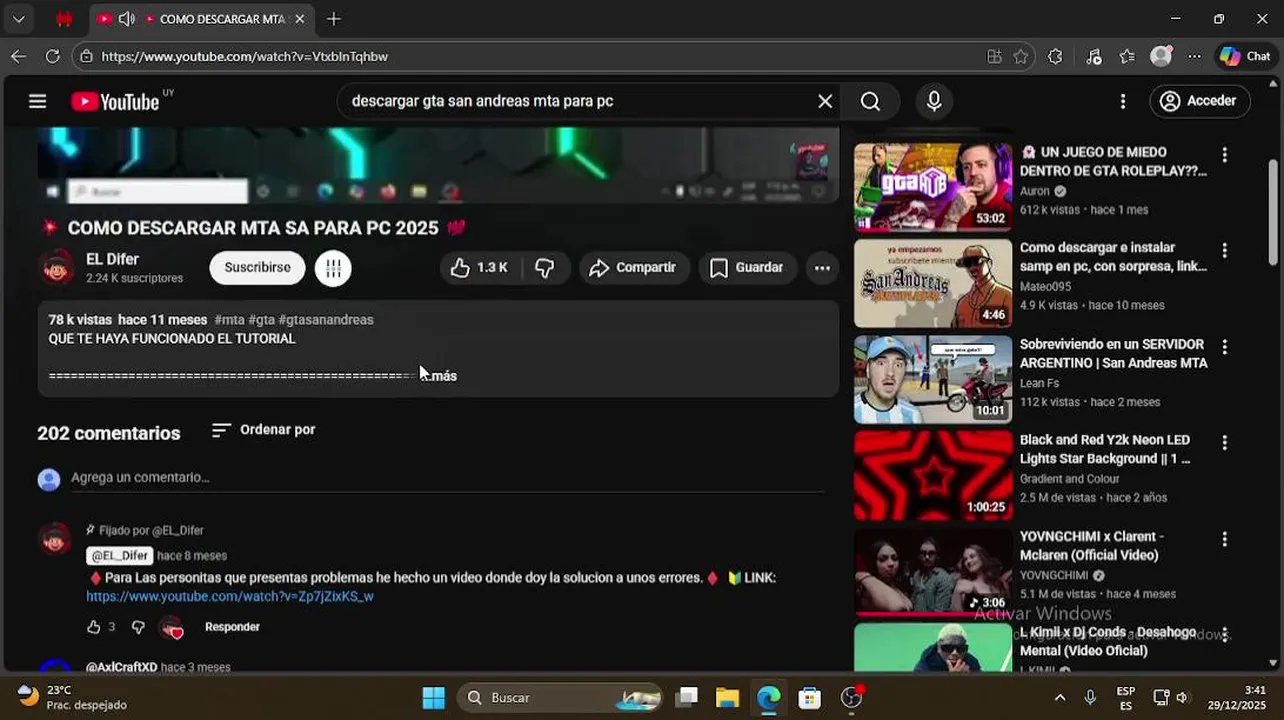Open the weather widget 23°C
Image resolution: width=1284 pixels, height=720 pixels.
[72, 697]
